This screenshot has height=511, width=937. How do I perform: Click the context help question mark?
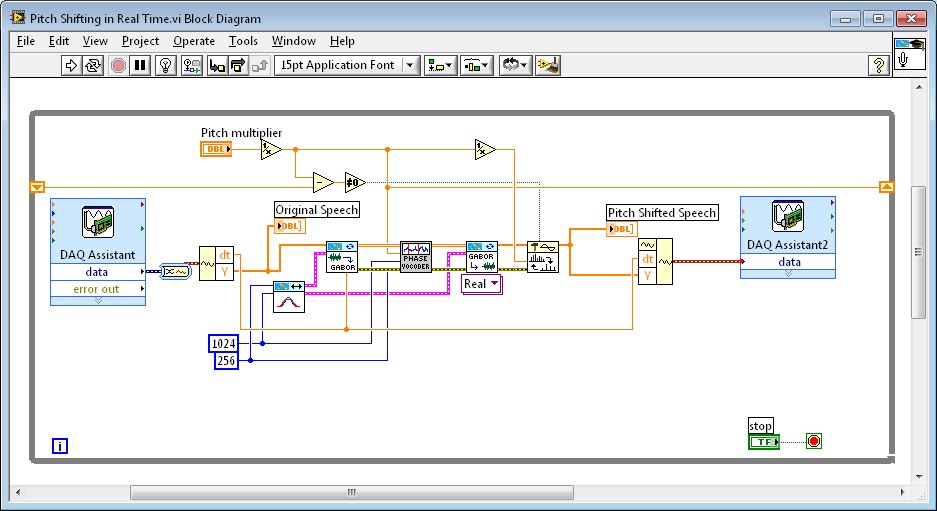[878, 65]
